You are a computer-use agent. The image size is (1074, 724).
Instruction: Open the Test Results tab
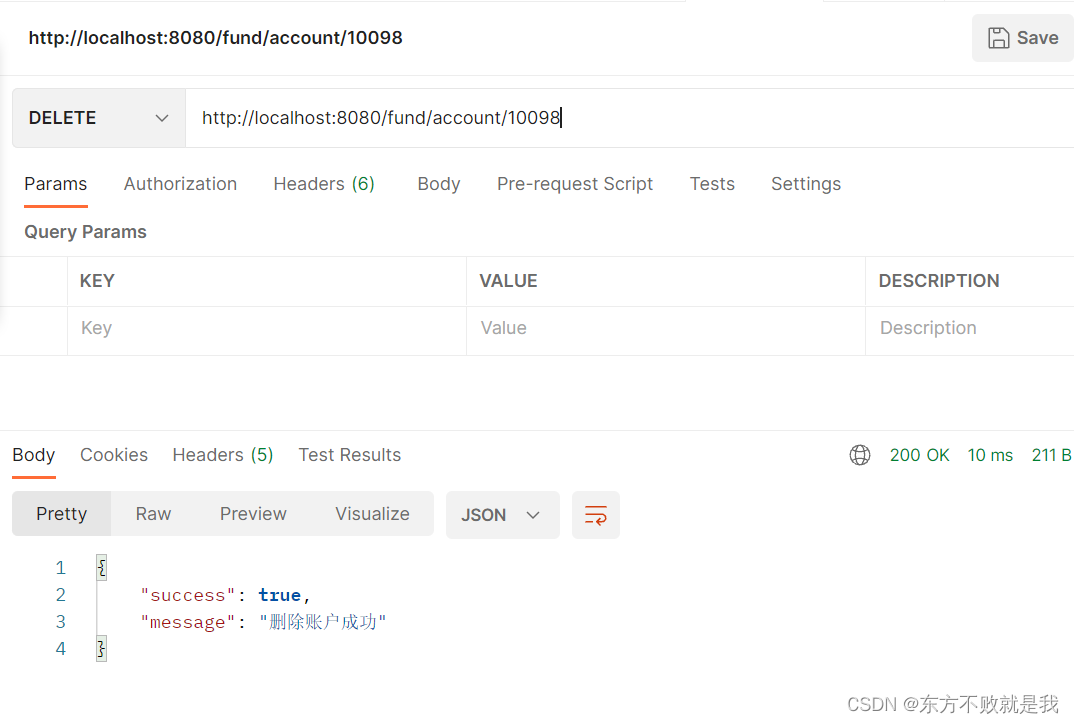tap(349, 455)
